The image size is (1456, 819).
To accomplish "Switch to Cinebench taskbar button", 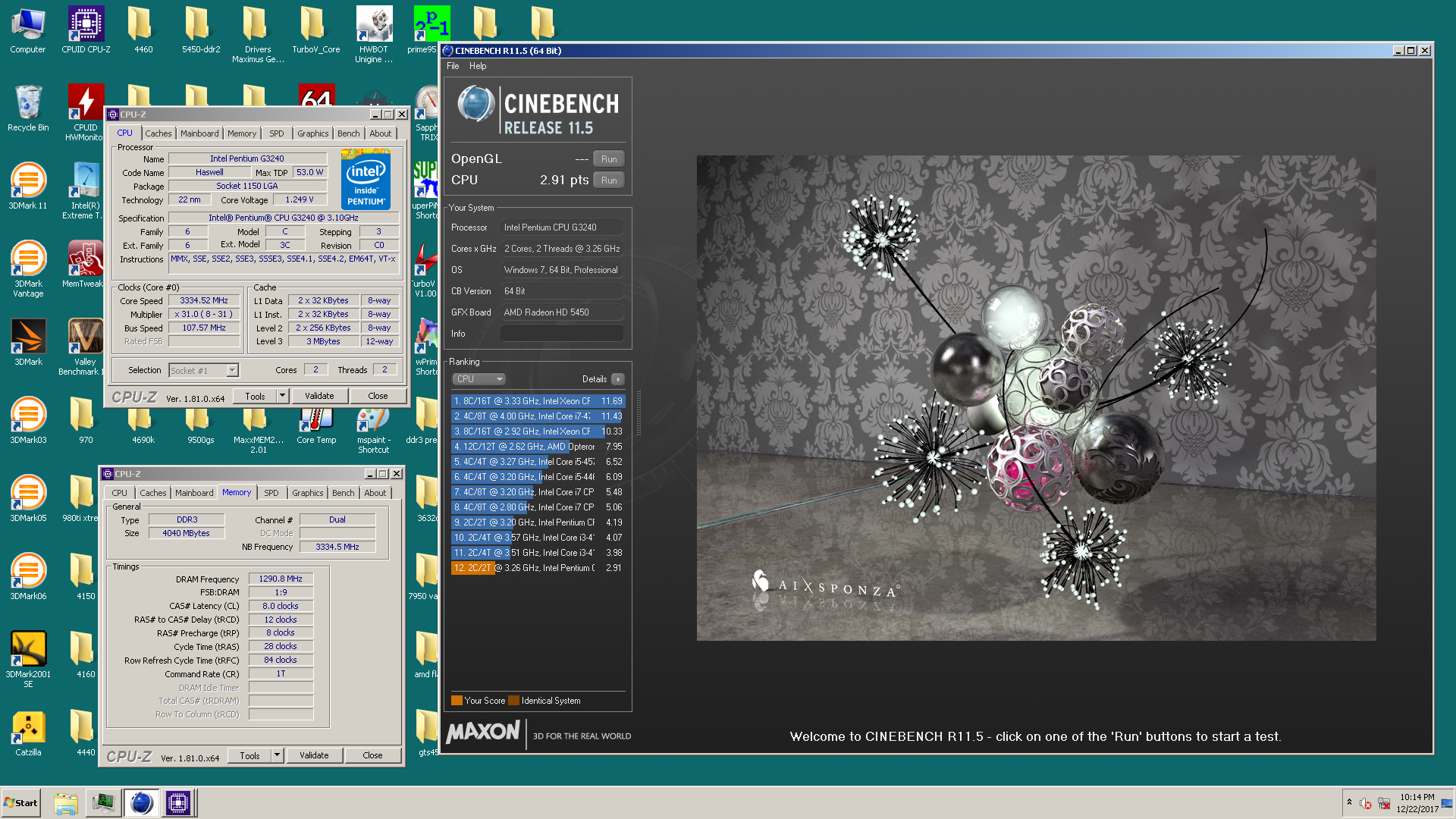I will tap(141, 803).
